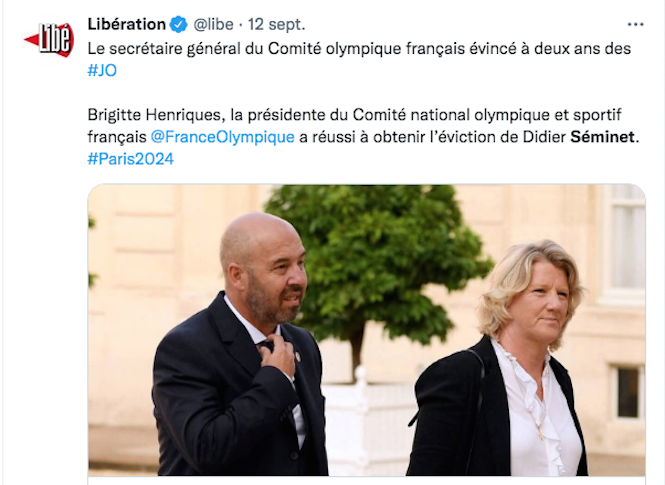The width and height of the screenshot is (665, 485).
Task: Click the tweet's first sentence text
Action: click(359, 59)
